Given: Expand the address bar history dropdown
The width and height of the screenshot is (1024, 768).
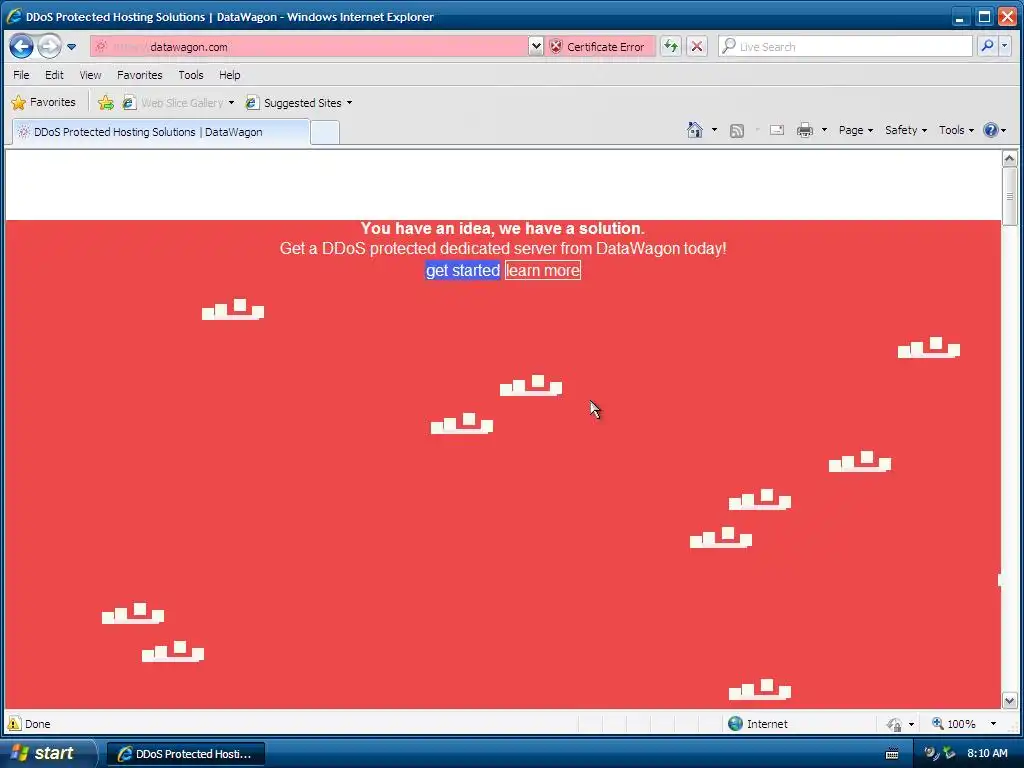Looking at the screenshot, I should (536, 46).
